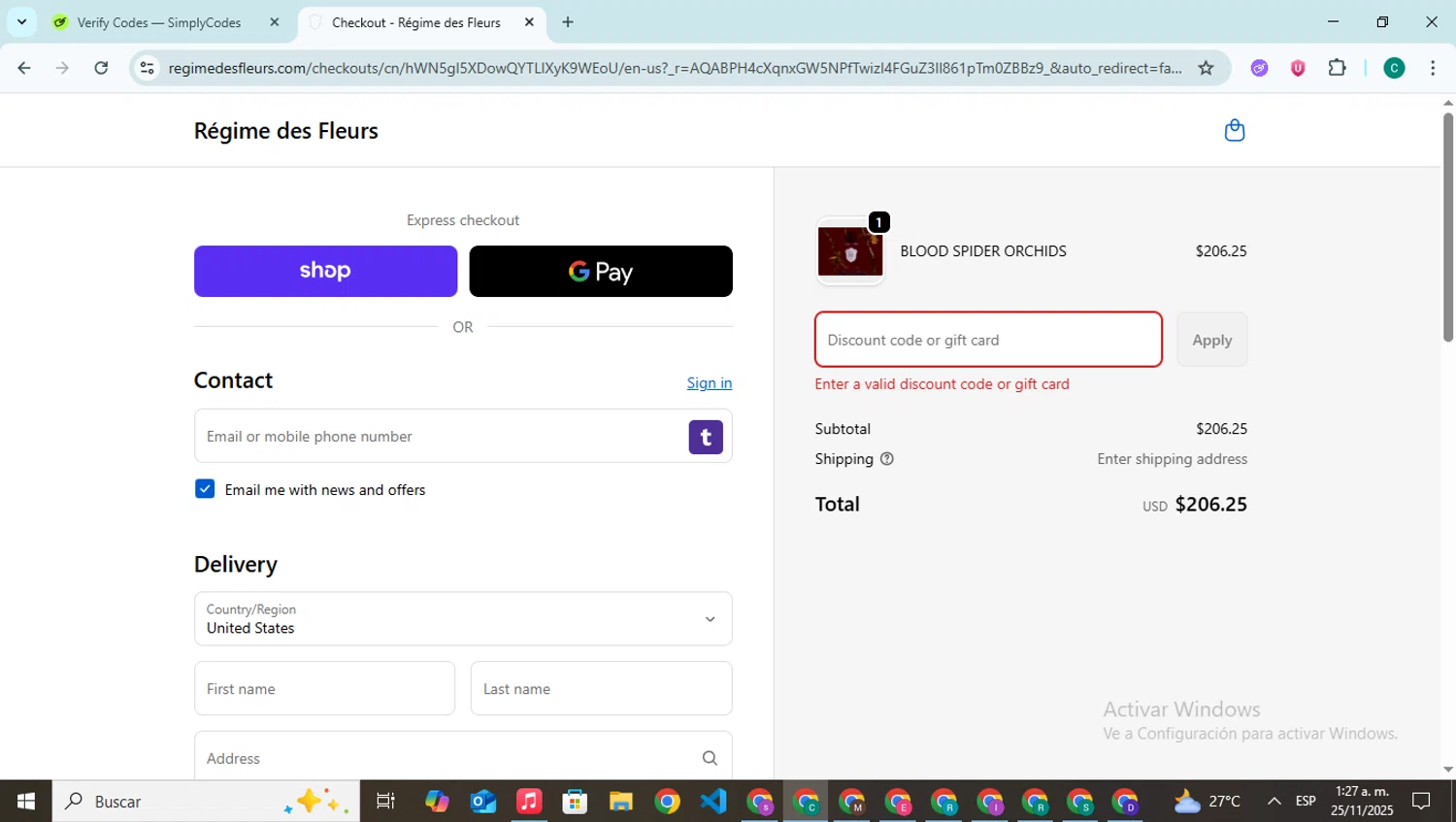This screenshot has width=1456, height=822.
Task: Open File Explorer from the taskbar
Action: click(x=621, y=802)
